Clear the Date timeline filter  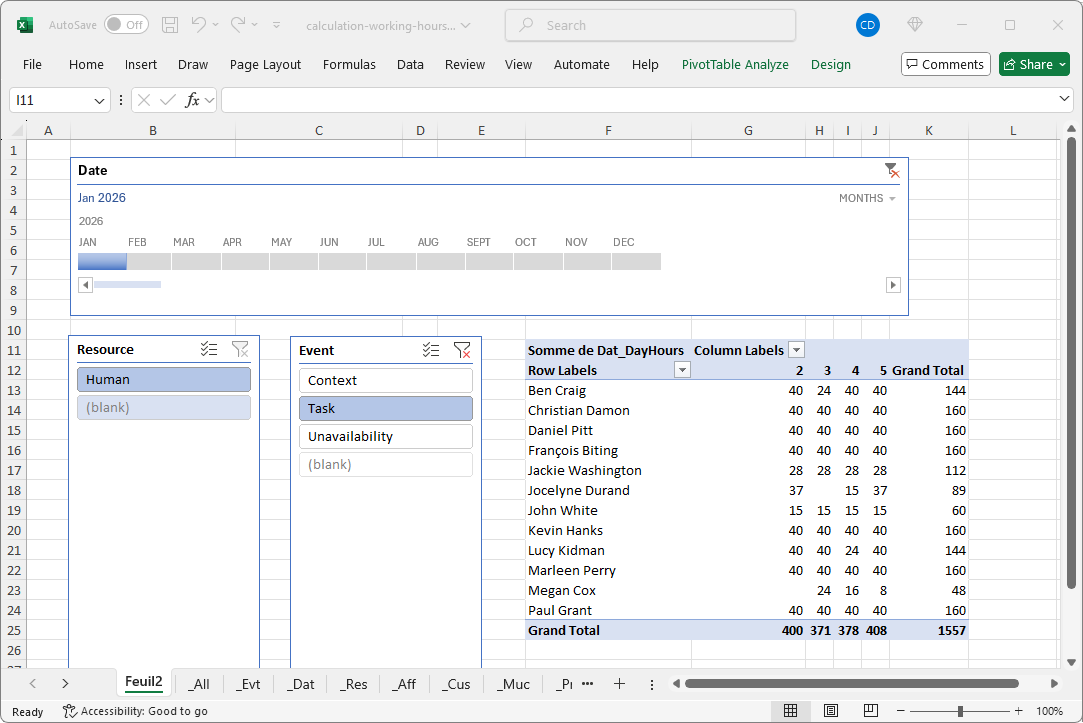tap(891, 170)
